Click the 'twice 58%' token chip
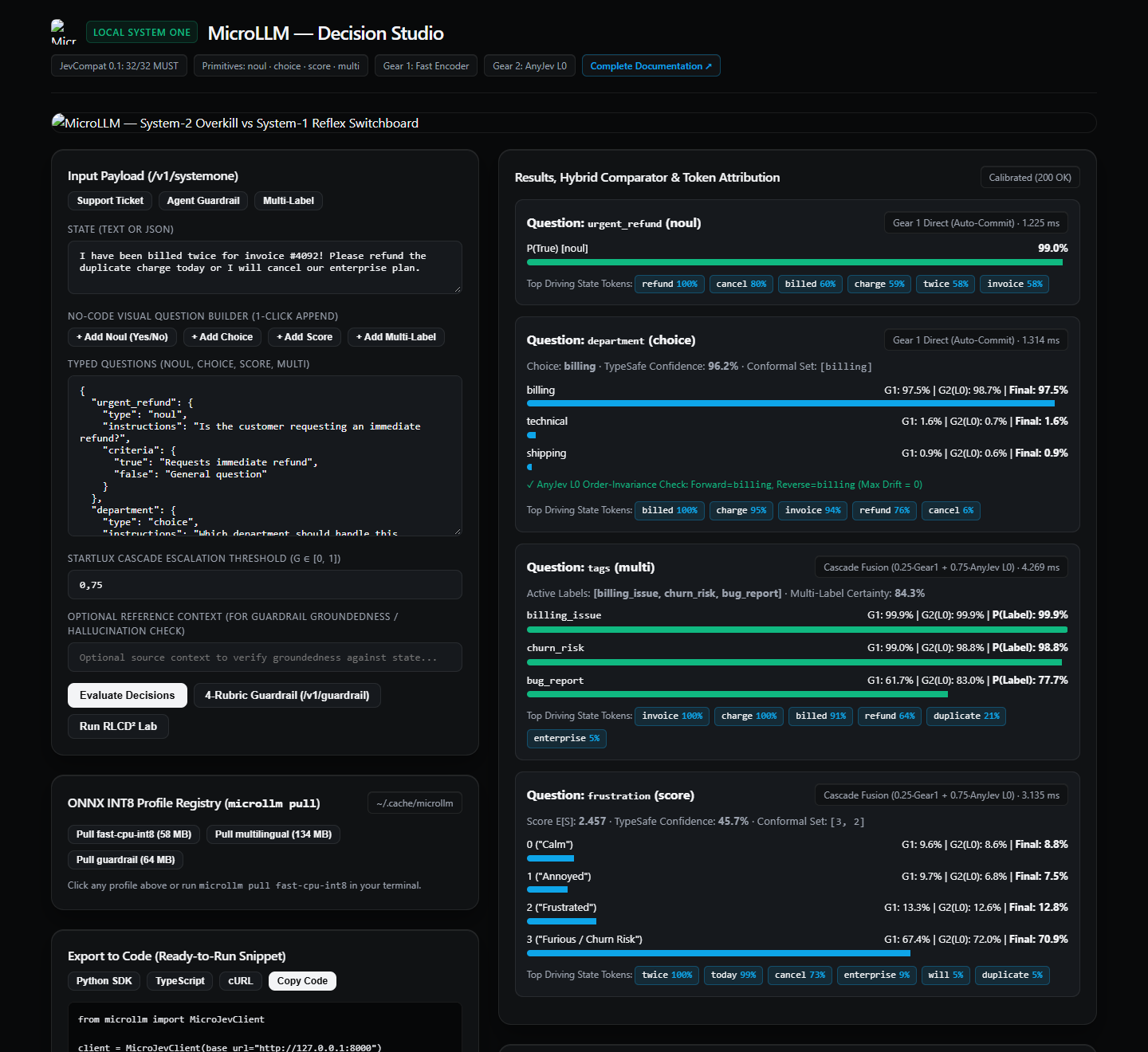The image size is (1148, 1052). (x=946, y=284)
